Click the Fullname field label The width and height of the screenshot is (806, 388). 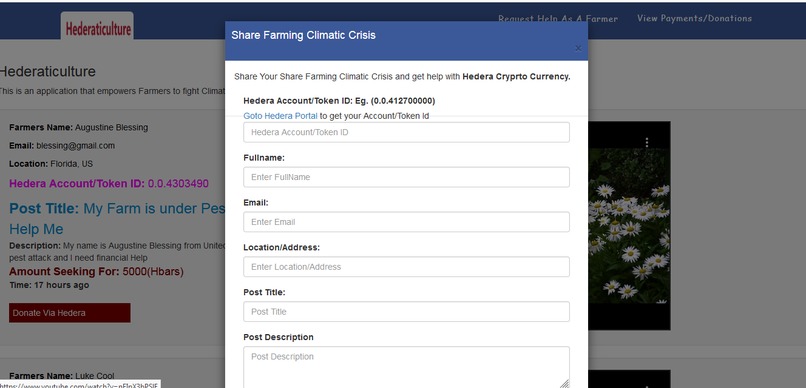pos(264,158)
